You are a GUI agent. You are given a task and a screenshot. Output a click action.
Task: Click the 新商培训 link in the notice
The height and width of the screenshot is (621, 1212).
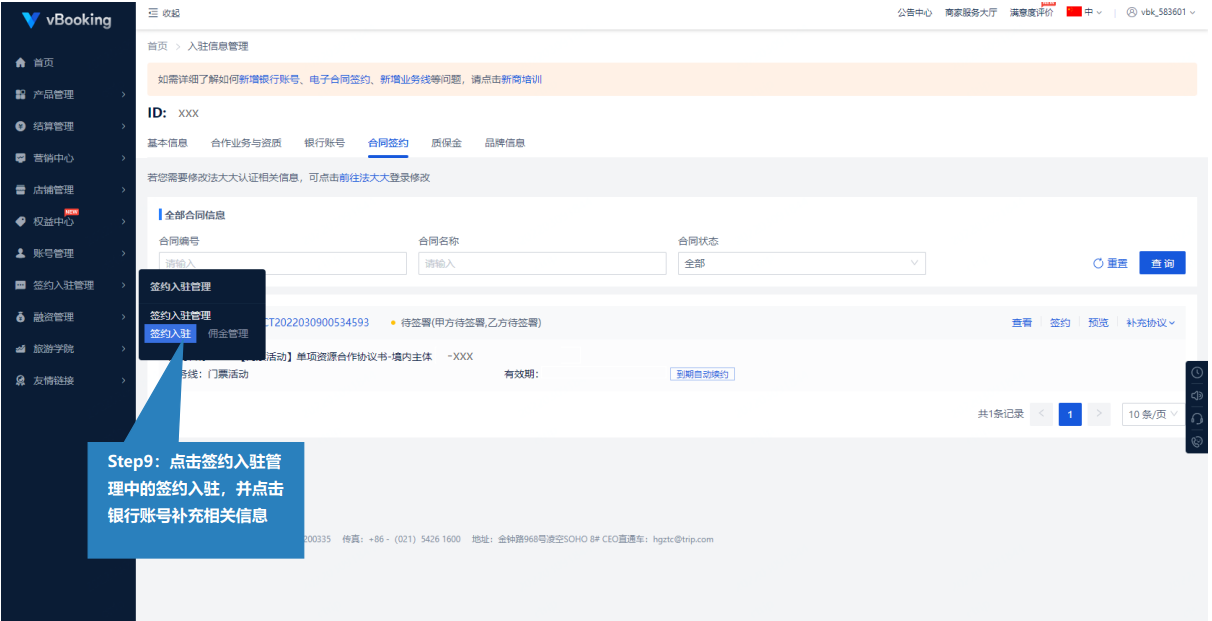521,79
